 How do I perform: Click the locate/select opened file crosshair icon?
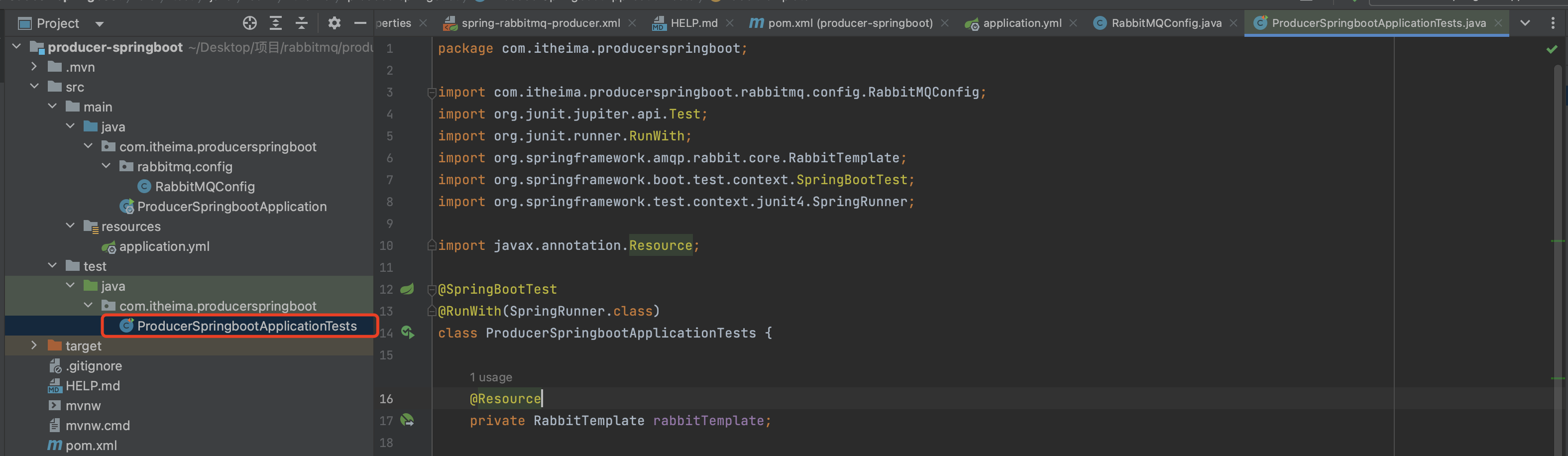pos(249,23)
